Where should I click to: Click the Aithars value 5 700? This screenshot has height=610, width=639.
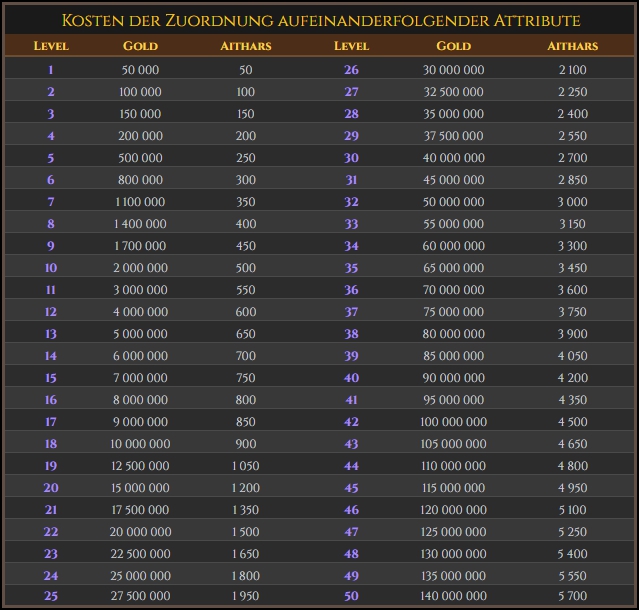click(x=573, y=598)
